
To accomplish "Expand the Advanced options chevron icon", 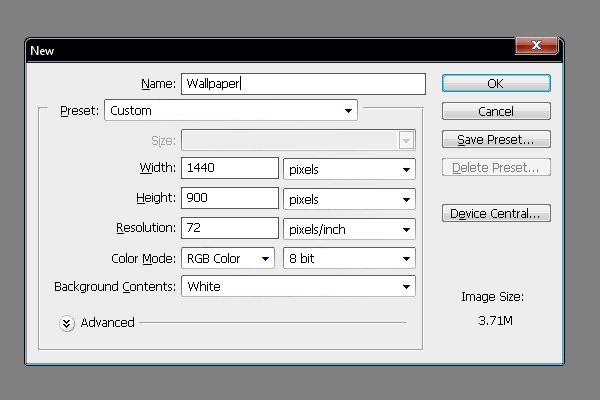I will pyautogui.click(x=67, y=323).
